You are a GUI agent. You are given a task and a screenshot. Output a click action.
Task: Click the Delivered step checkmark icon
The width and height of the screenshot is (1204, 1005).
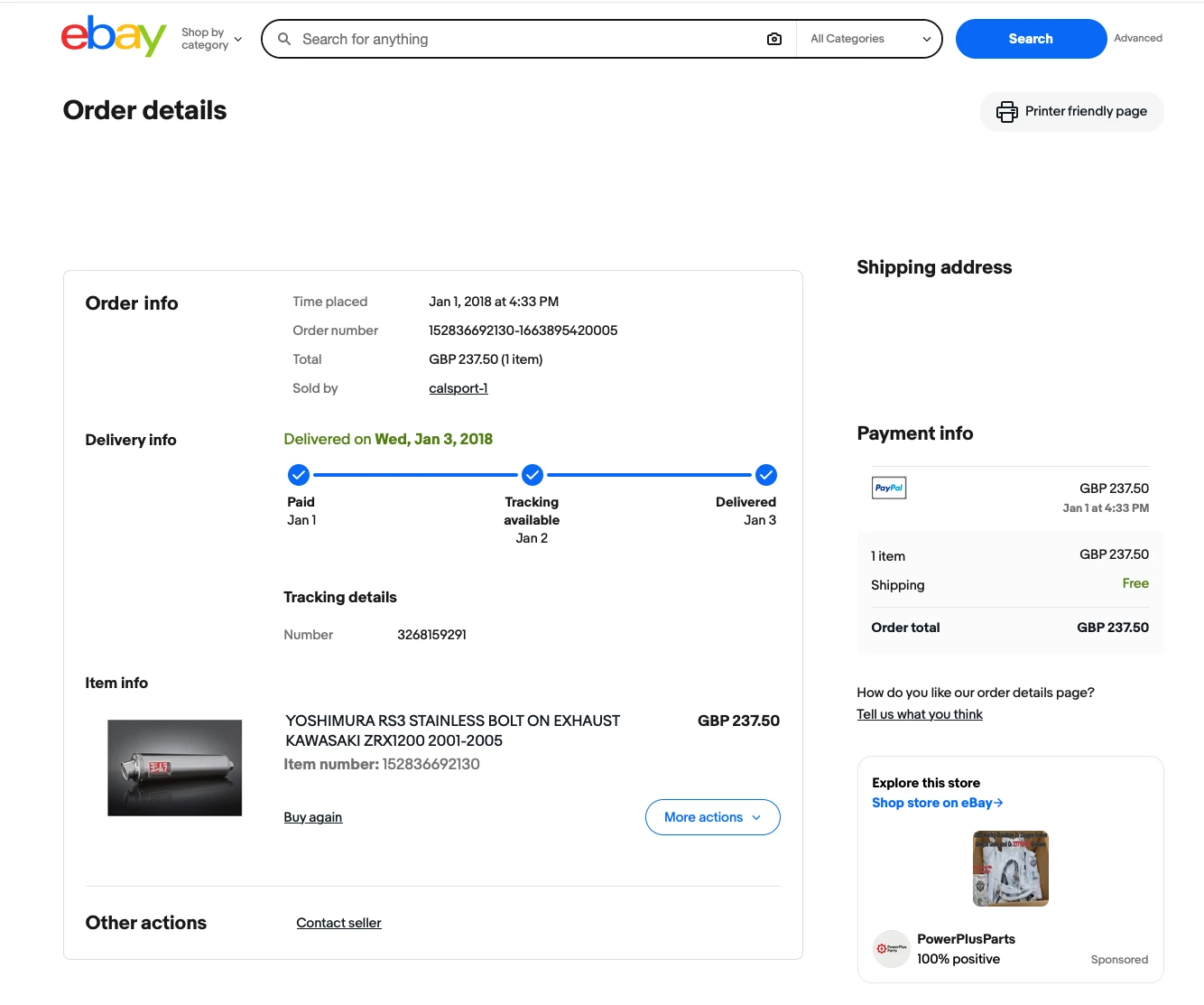point(766,475)
